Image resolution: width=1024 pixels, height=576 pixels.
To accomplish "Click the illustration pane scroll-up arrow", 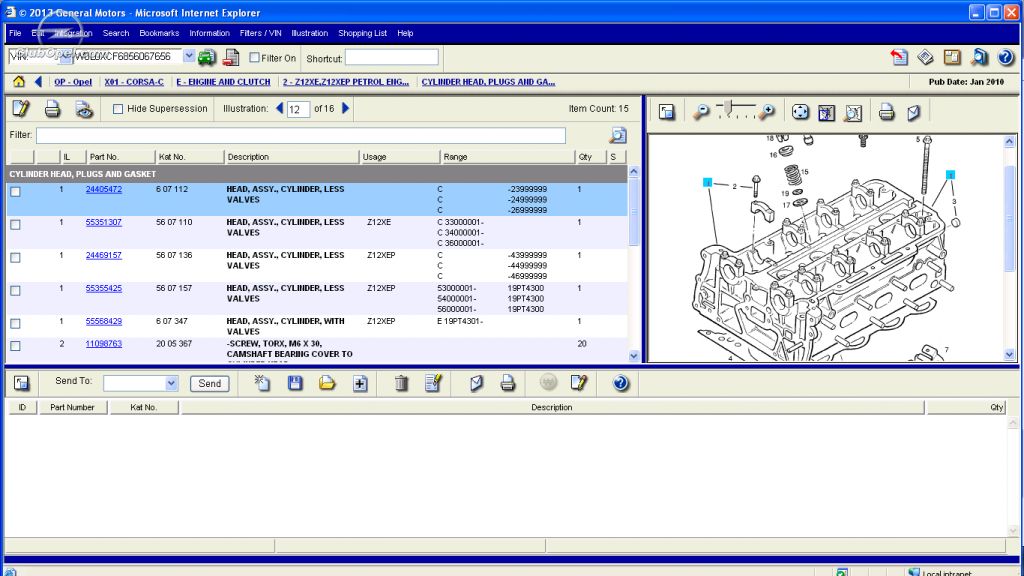I will (1009, 141).
